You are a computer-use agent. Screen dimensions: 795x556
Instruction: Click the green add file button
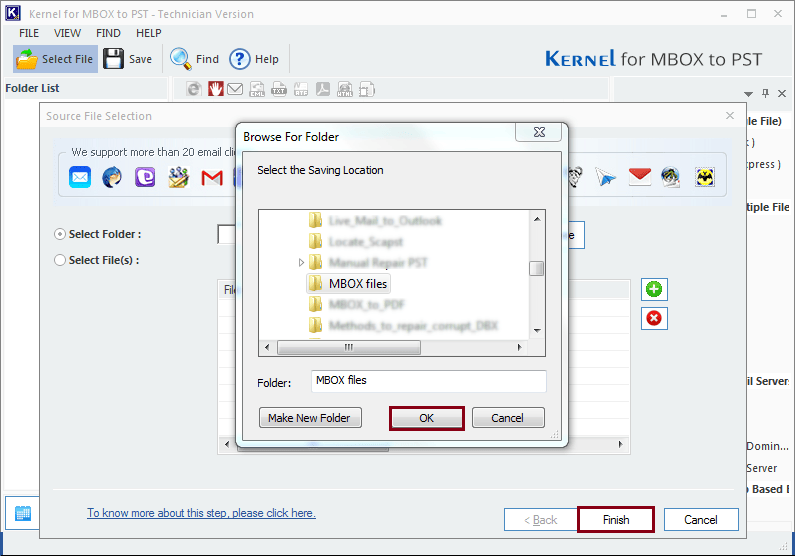pyautogui.click(x=654, y=289)
